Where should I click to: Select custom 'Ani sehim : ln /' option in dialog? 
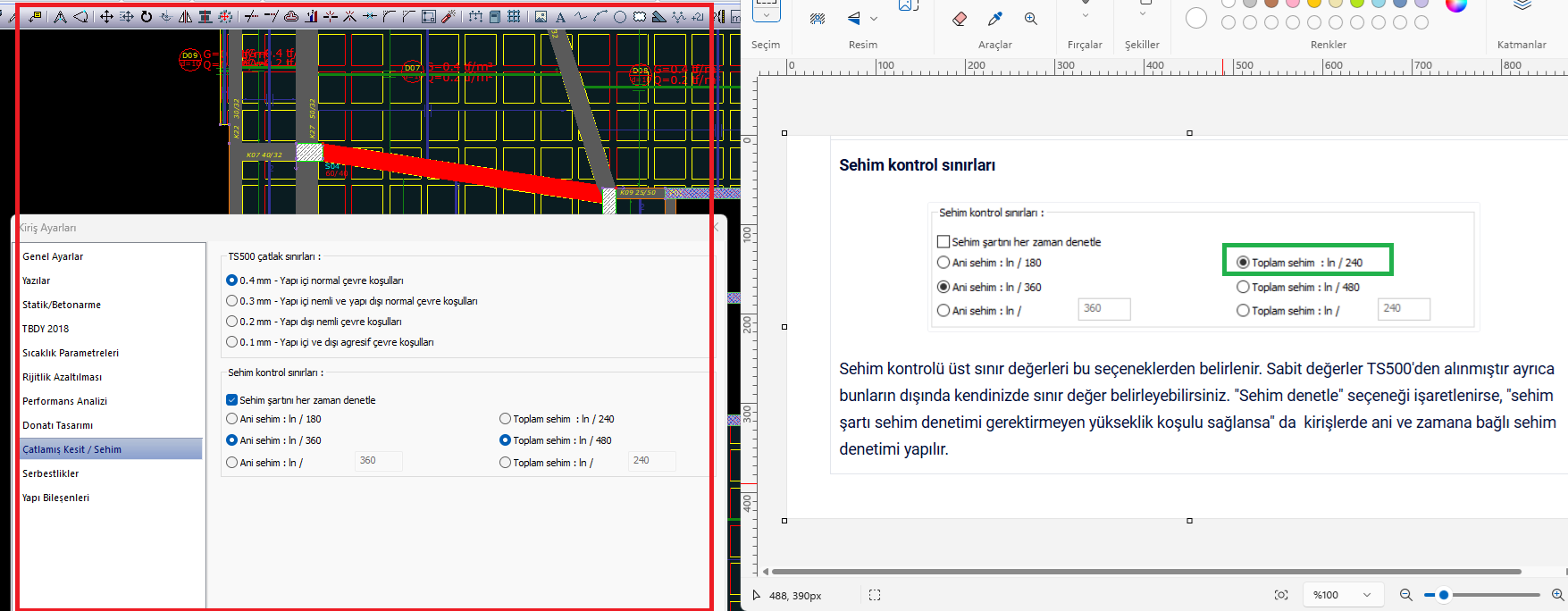(231, 463)
